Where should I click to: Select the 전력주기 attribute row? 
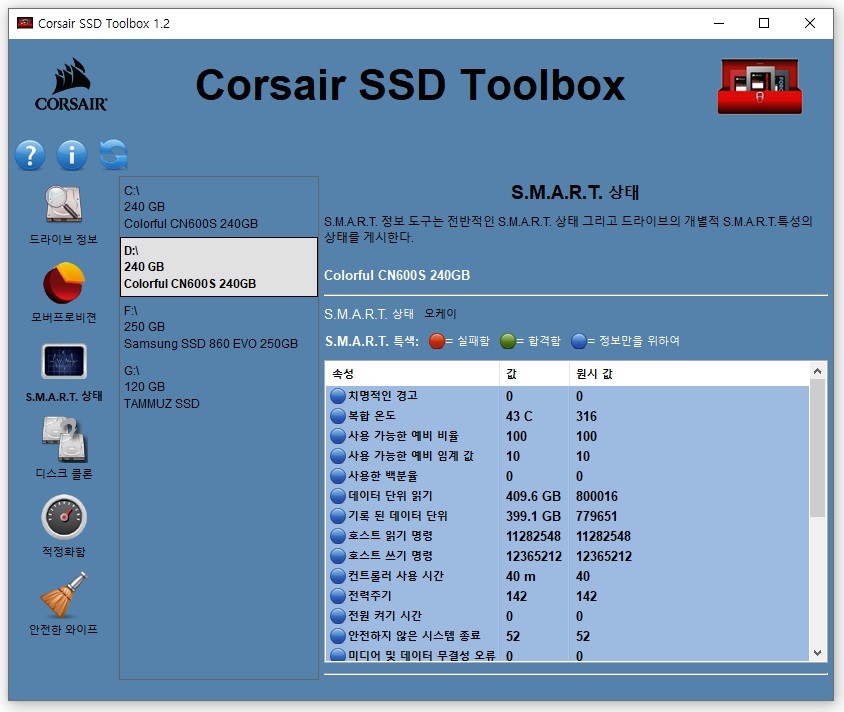(567, 596)
